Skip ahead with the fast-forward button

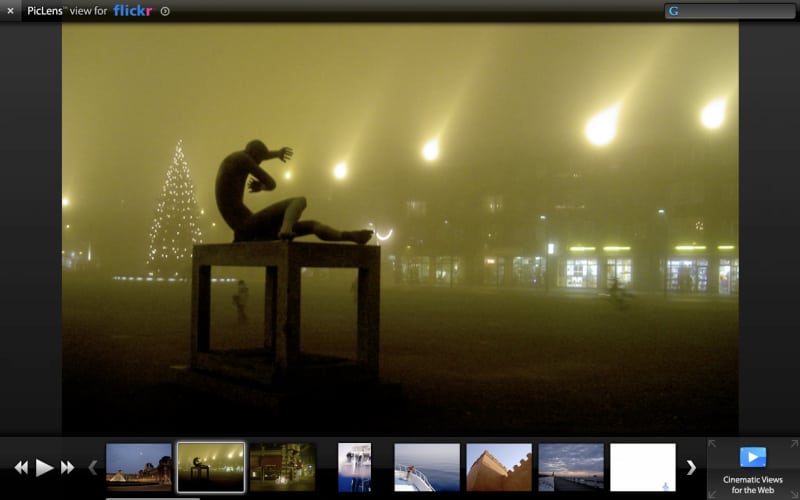[x=67, y=467]
